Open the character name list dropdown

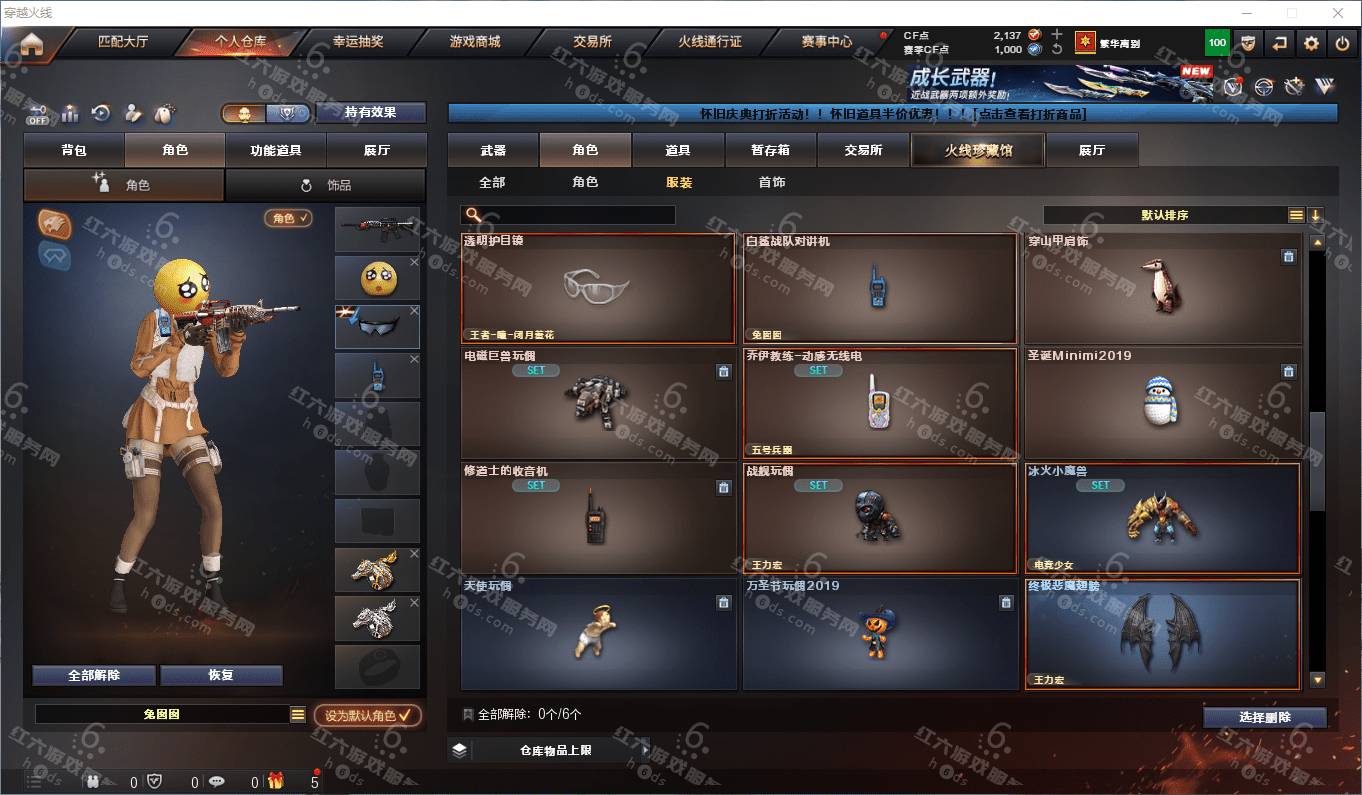tap(298, 714)
